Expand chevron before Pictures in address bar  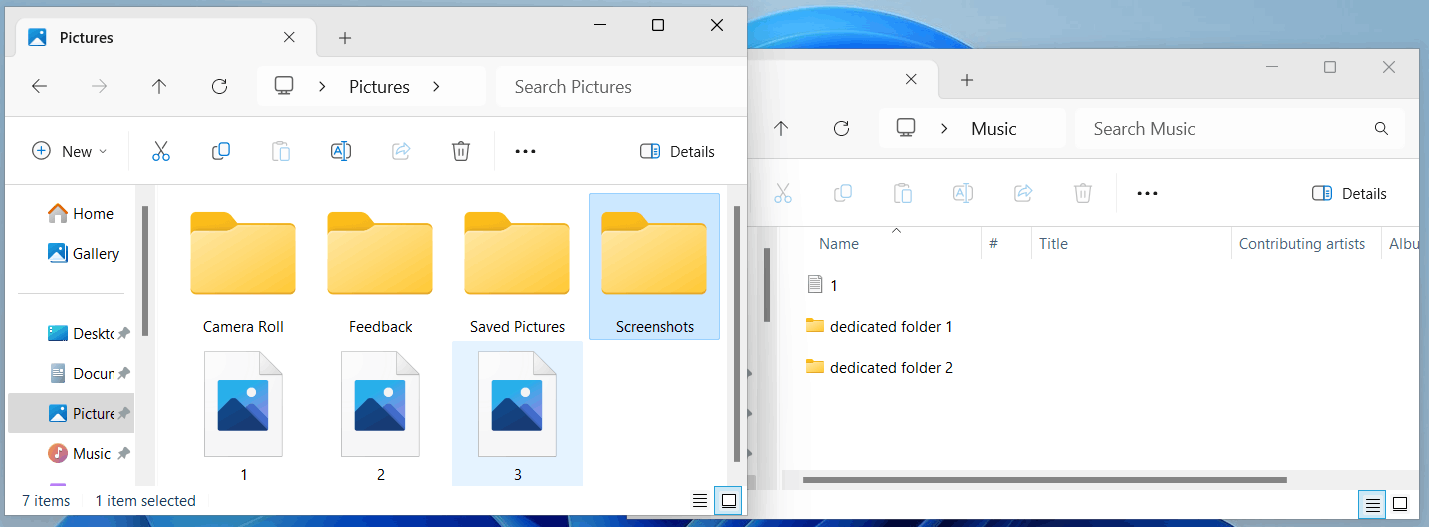tap(322, 87)
